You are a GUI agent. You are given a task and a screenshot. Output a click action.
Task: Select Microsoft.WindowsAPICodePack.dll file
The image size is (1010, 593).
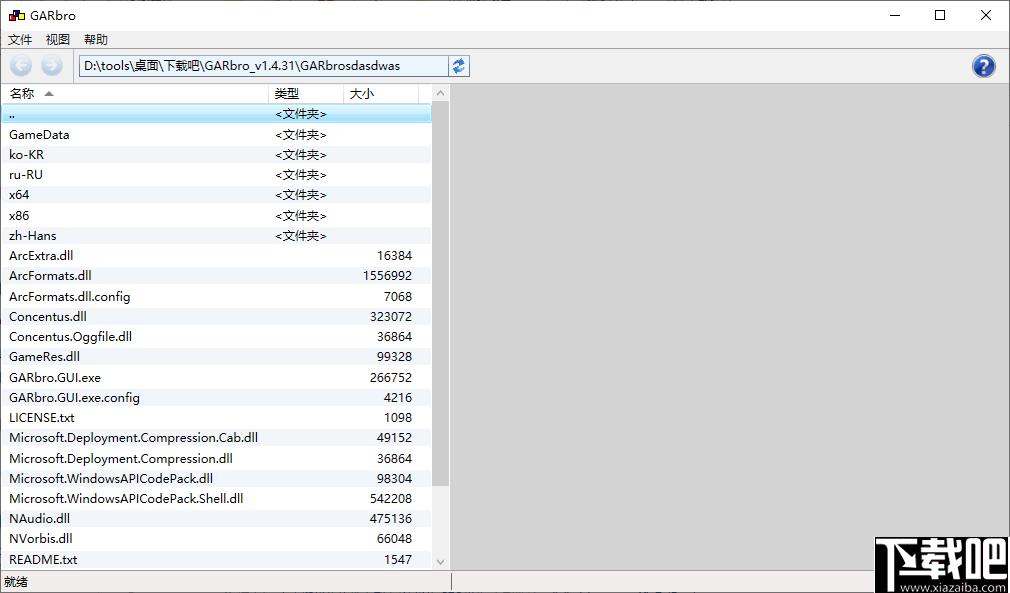tap(216, 478)
